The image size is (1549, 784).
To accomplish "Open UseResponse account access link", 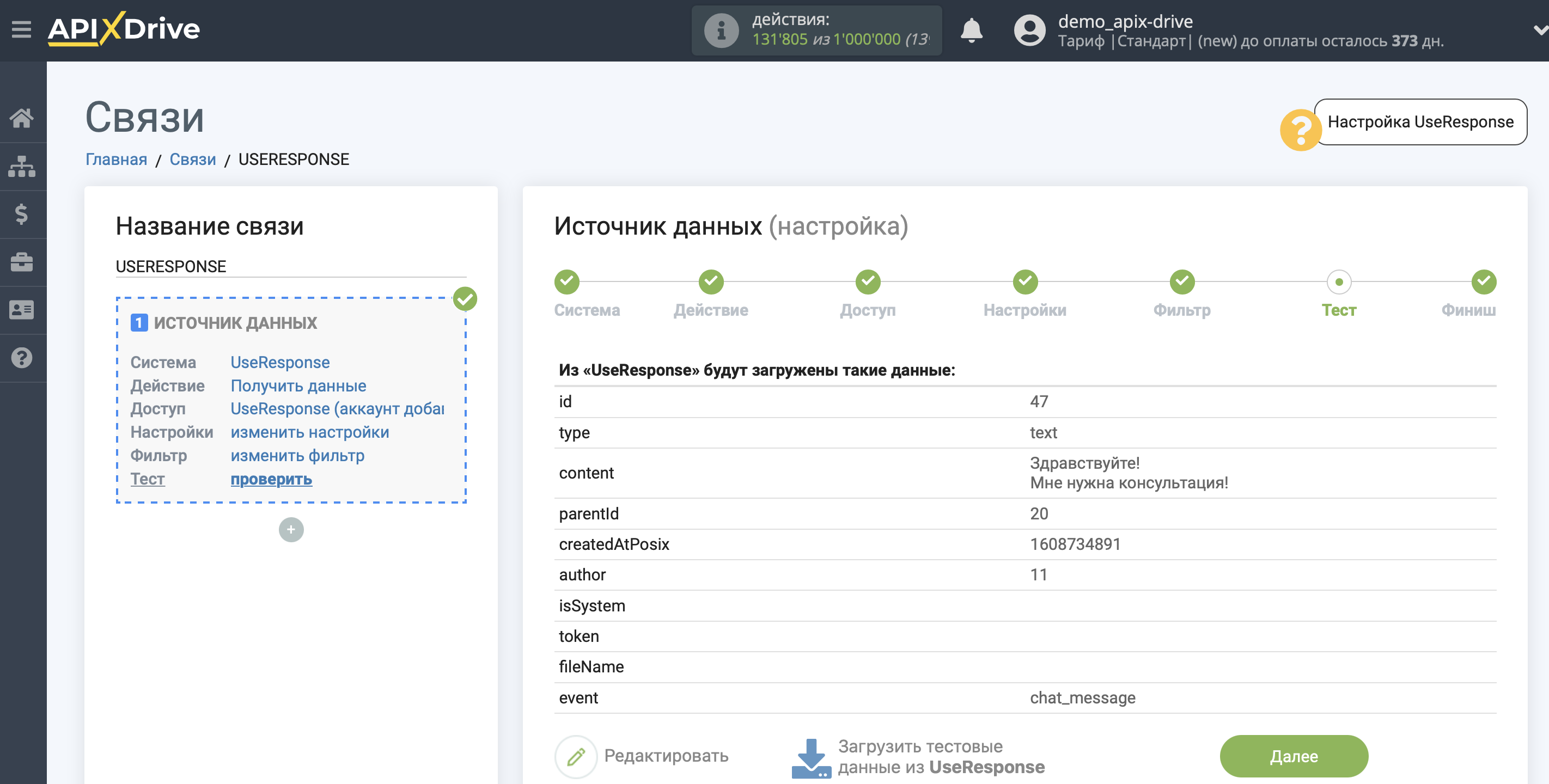I will [337, 409].
